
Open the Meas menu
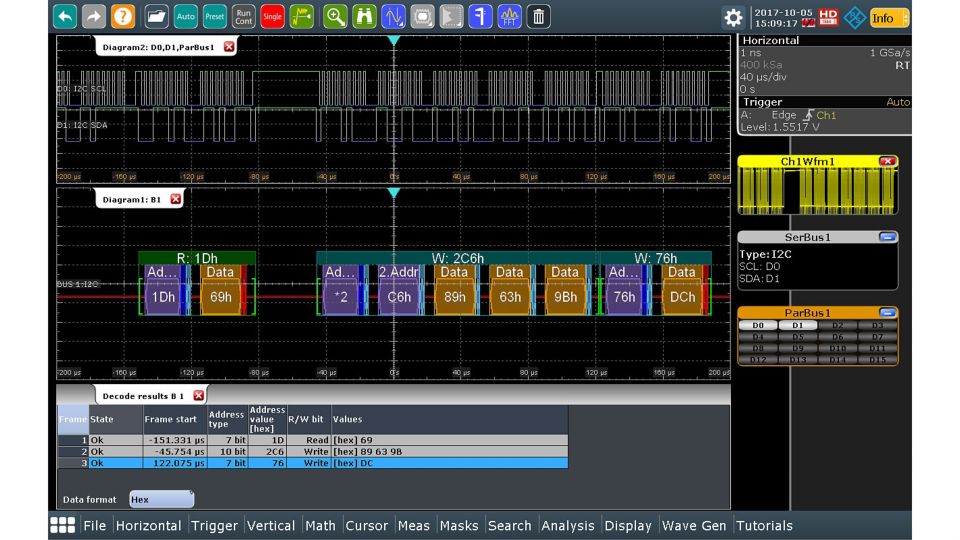(413, 525)
